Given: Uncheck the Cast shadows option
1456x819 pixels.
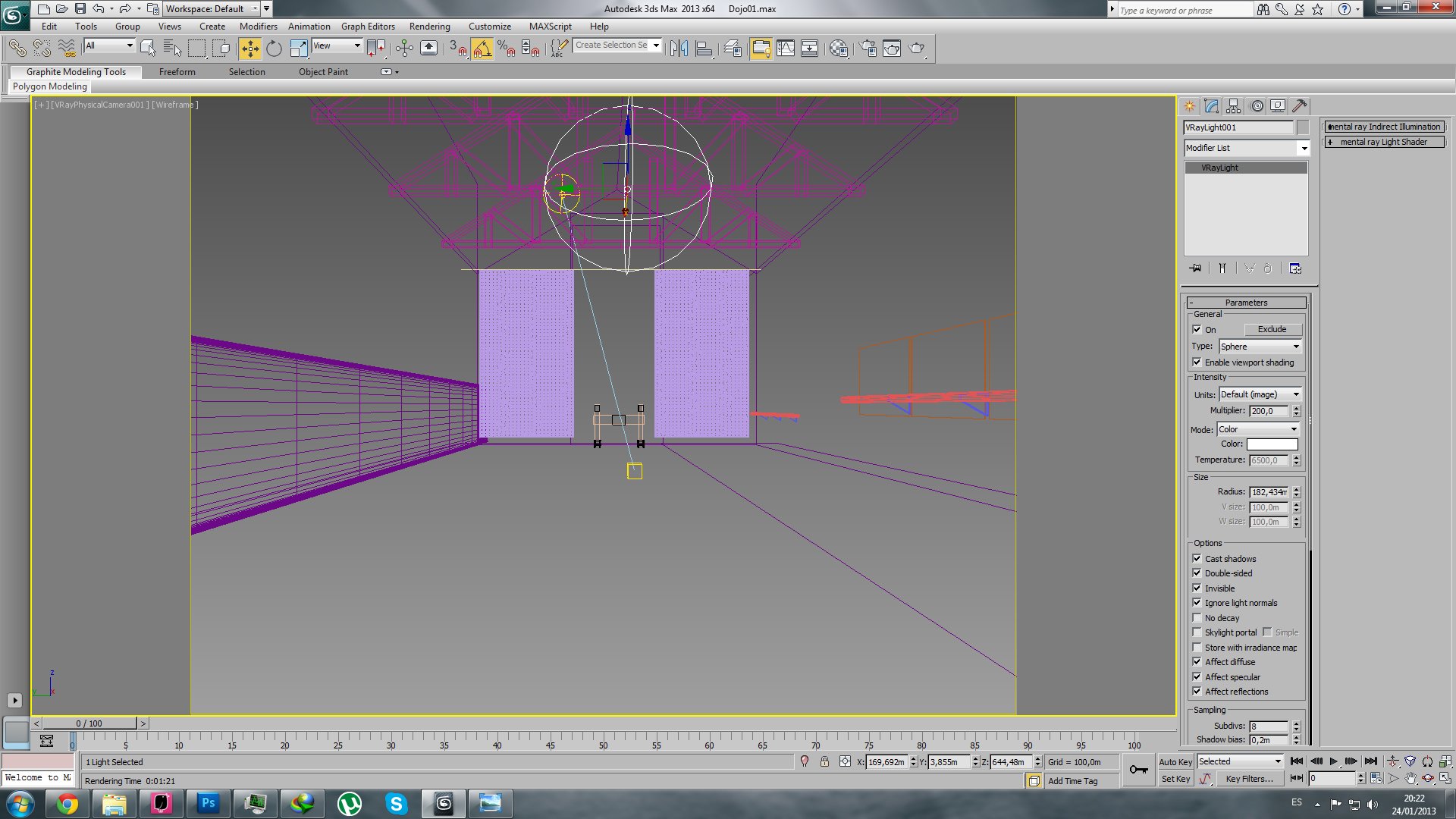Looking at the screenshot, I should 1197,559.
